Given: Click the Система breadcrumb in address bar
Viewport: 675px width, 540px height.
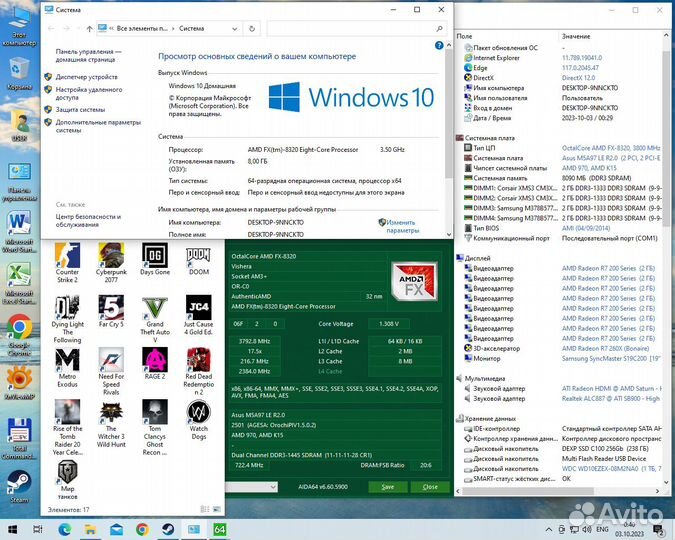Looking at the screenshot, I should point(192,28).
